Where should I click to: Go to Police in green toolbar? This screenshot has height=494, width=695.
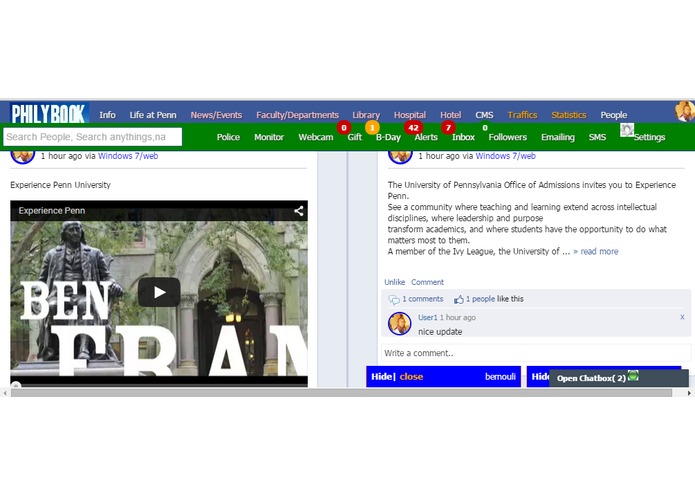[x=228, y=137]
